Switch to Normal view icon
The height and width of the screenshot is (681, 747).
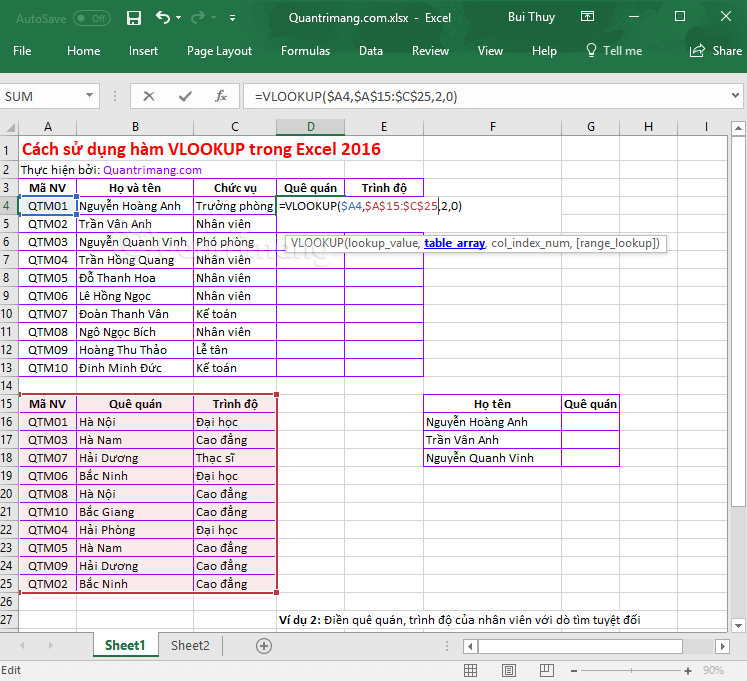coord(470,671)
